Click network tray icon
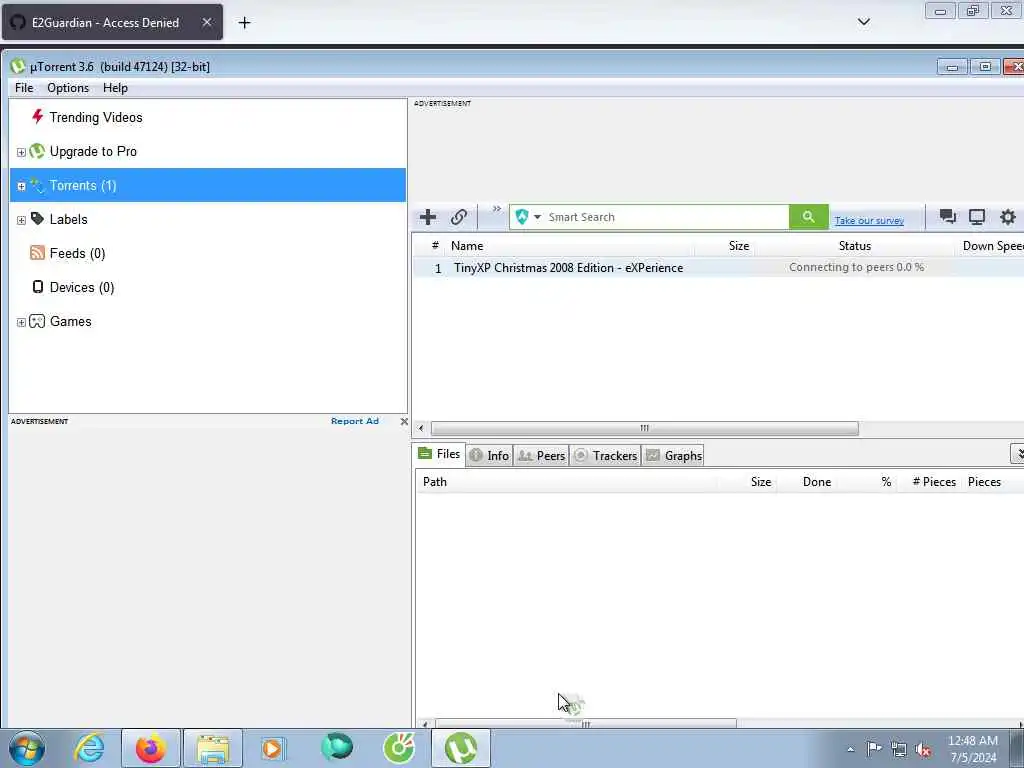The image size is (1024, 768). tap(899, 749)
